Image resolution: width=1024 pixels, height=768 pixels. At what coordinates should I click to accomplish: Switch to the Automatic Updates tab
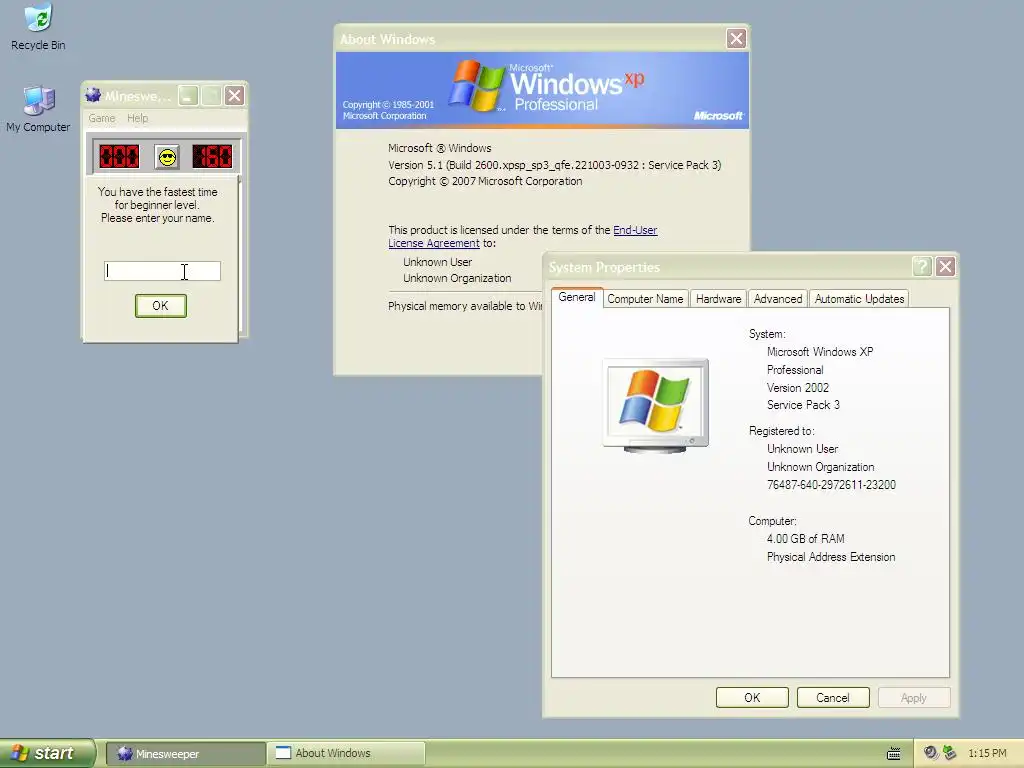859,298
